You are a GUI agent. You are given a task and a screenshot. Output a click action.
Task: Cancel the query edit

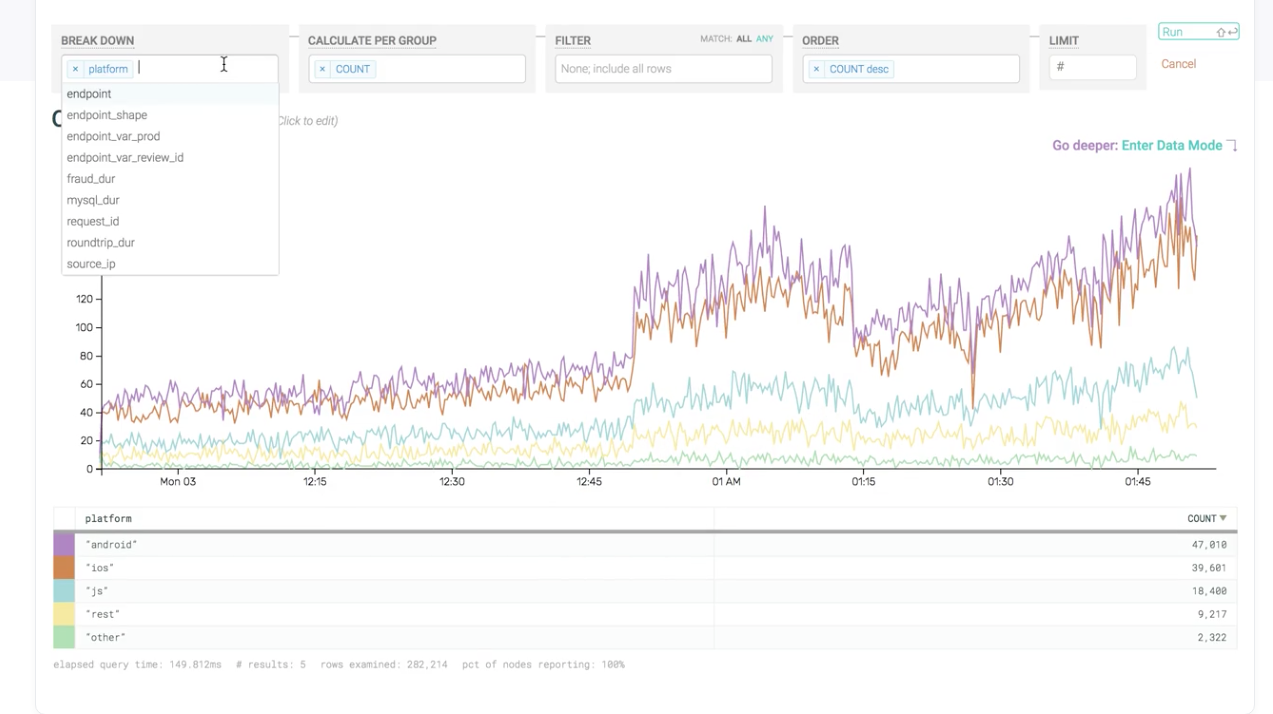click(1178, 64)
